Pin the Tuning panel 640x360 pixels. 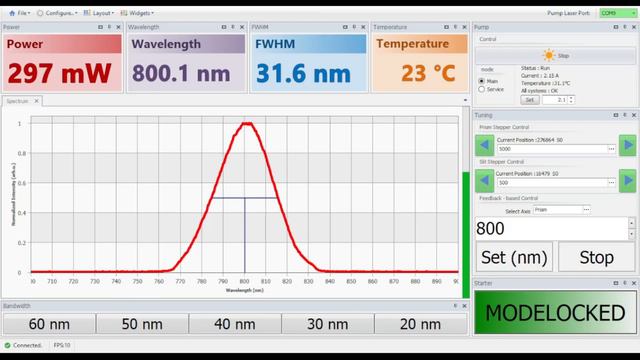coord(625,115)
